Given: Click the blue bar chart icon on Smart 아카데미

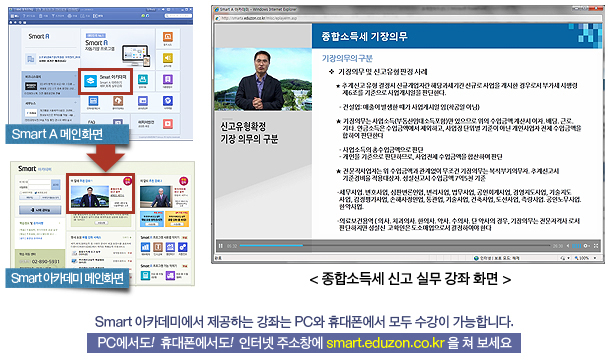Looking at the screenshot, I should coord(145,247).
